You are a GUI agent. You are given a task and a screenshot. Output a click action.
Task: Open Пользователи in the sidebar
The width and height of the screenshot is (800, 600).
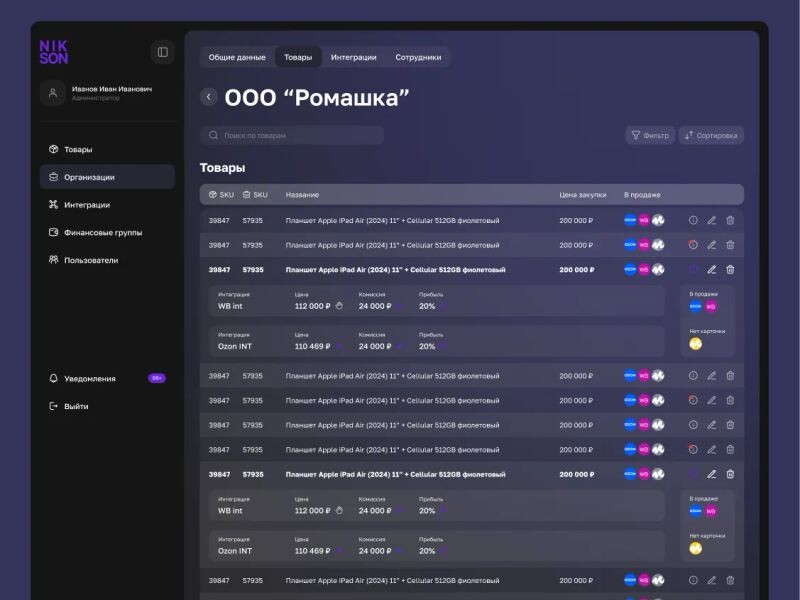(x=91, y=260)
